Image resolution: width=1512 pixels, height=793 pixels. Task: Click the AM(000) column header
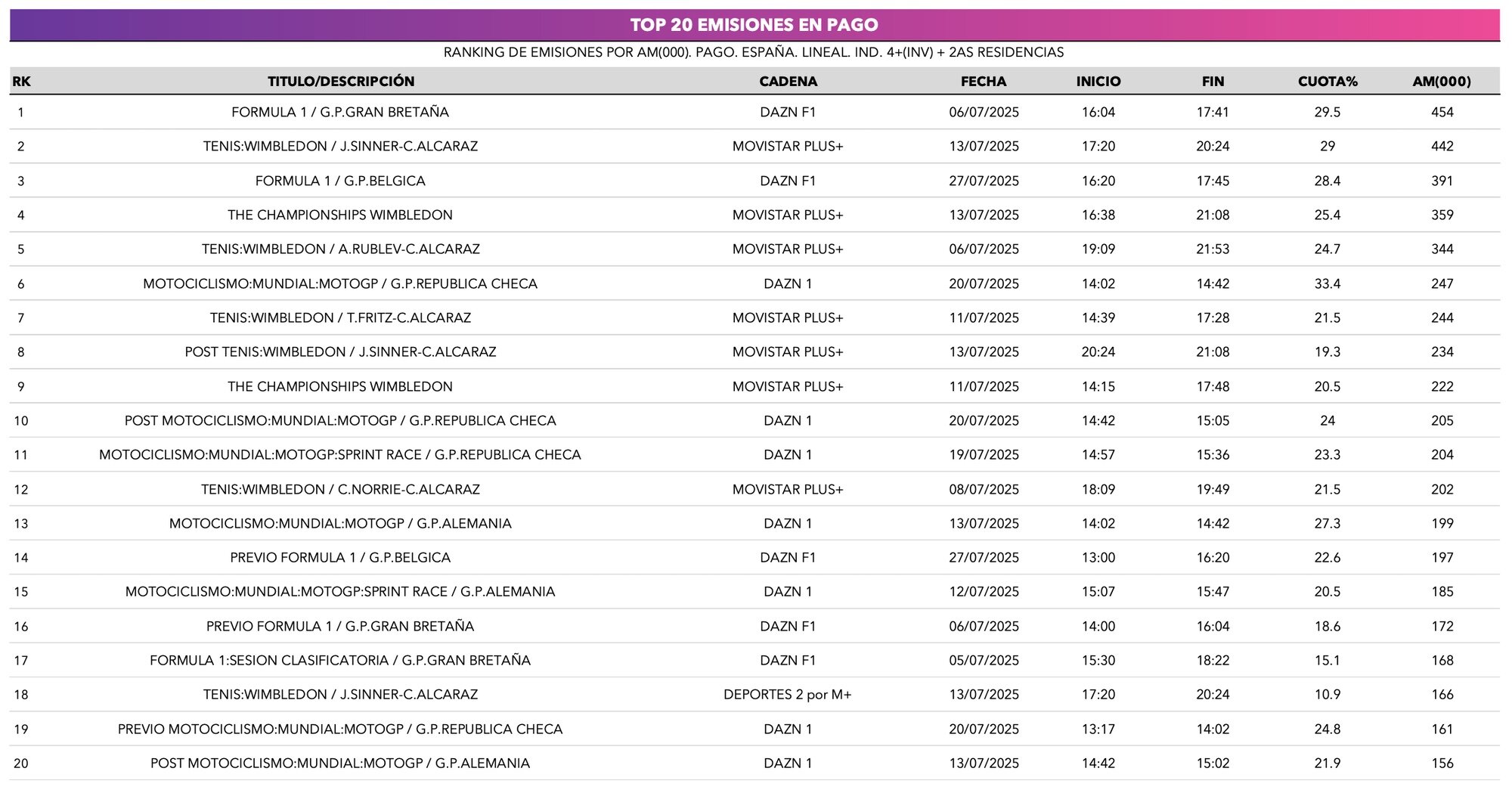(x=1441, y=82)
